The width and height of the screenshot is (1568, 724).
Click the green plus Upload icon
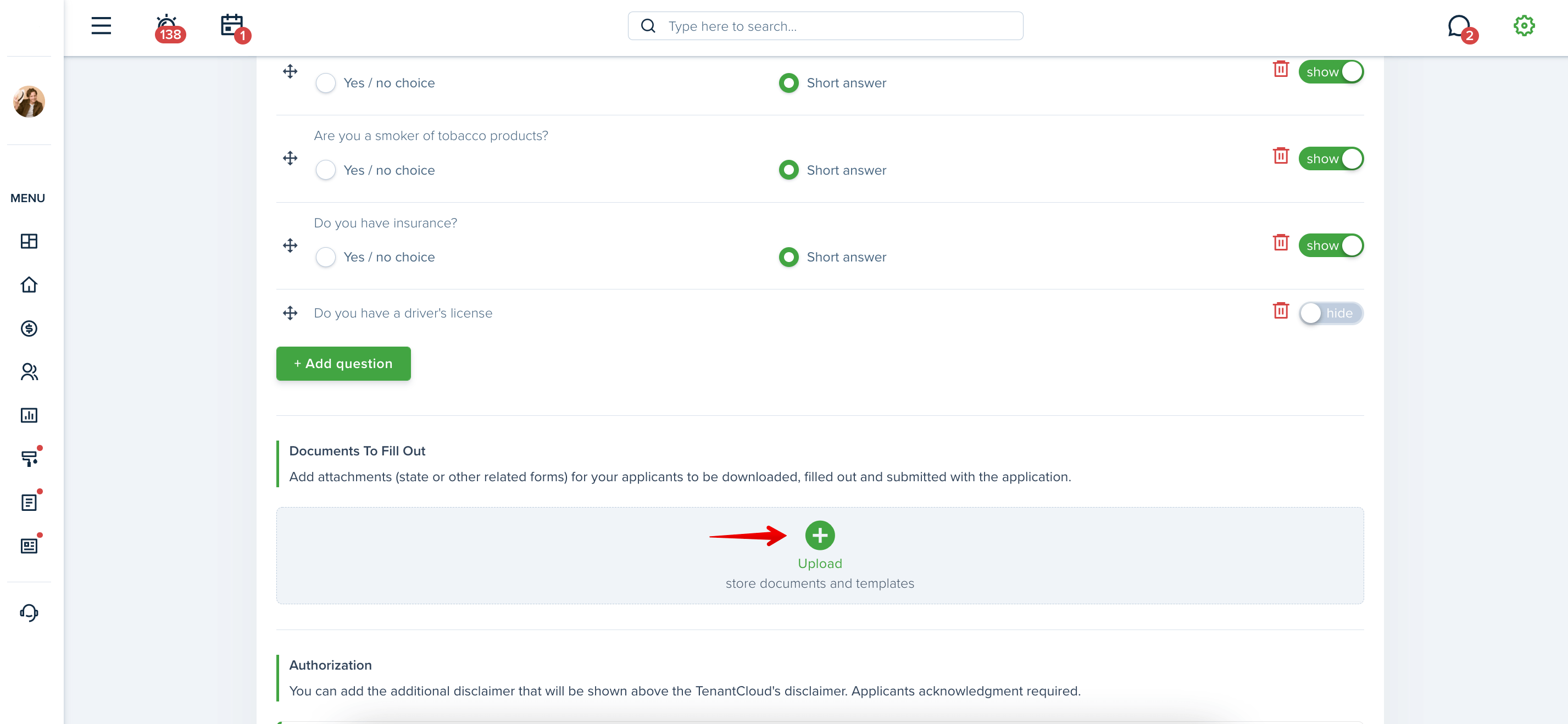820,536
